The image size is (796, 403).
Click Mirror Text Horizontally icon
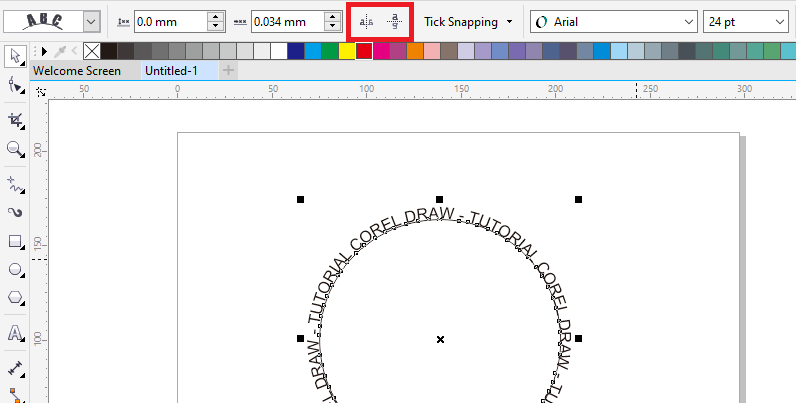pyautogui.click(x=366, y=22)
